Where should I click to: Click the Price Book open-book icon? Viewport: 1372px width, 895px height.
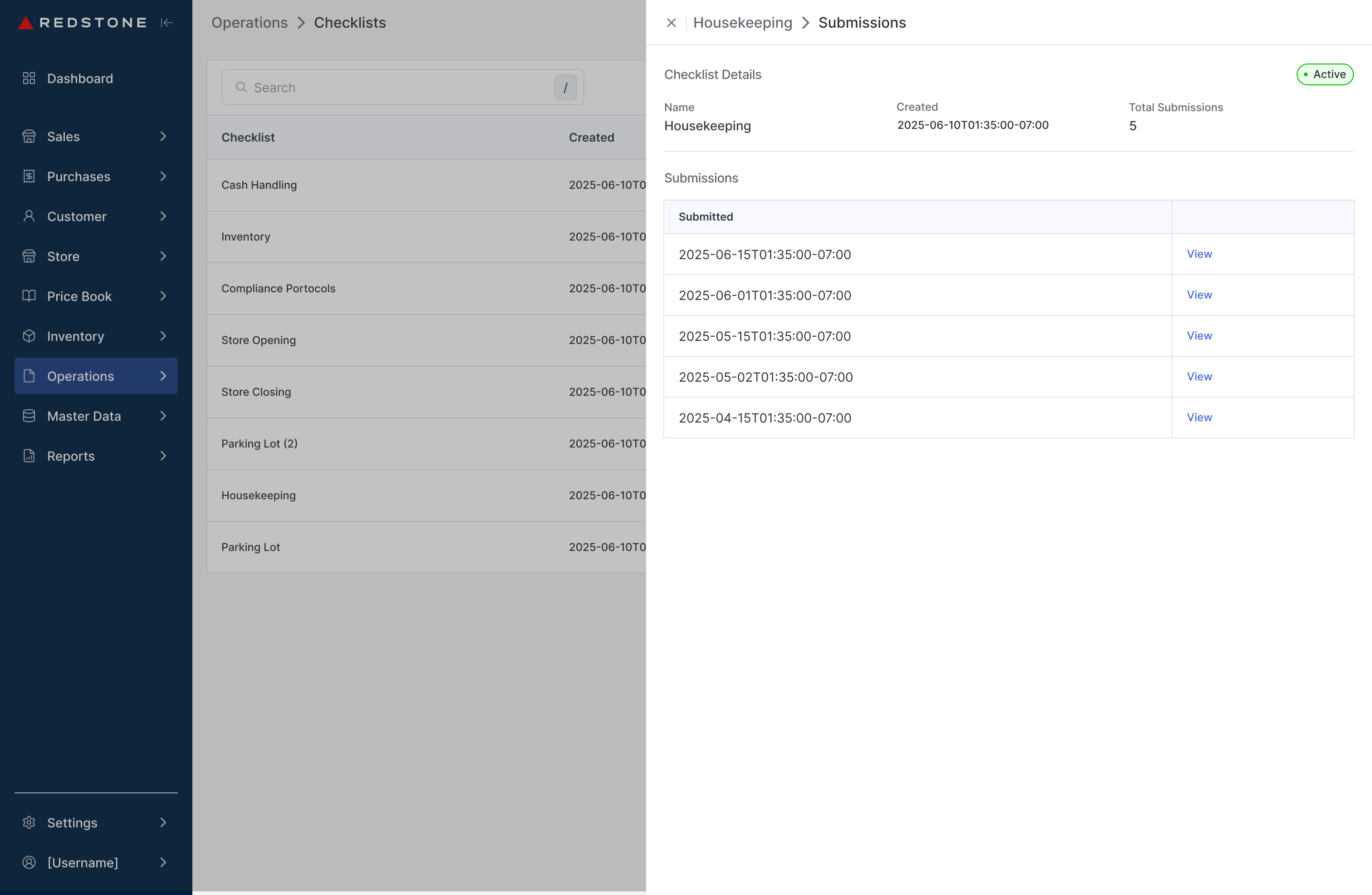coord(29,296)
